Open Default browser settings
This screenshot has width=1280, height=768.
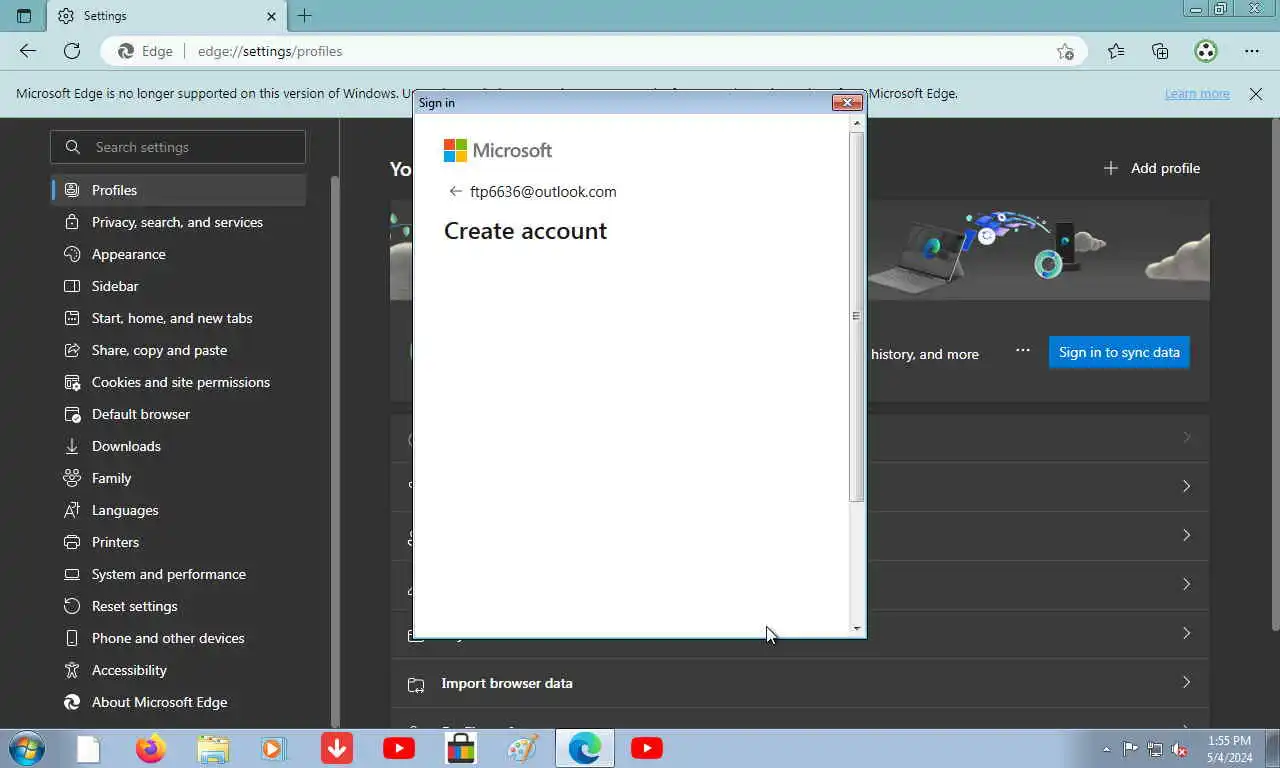click(178, 414)
